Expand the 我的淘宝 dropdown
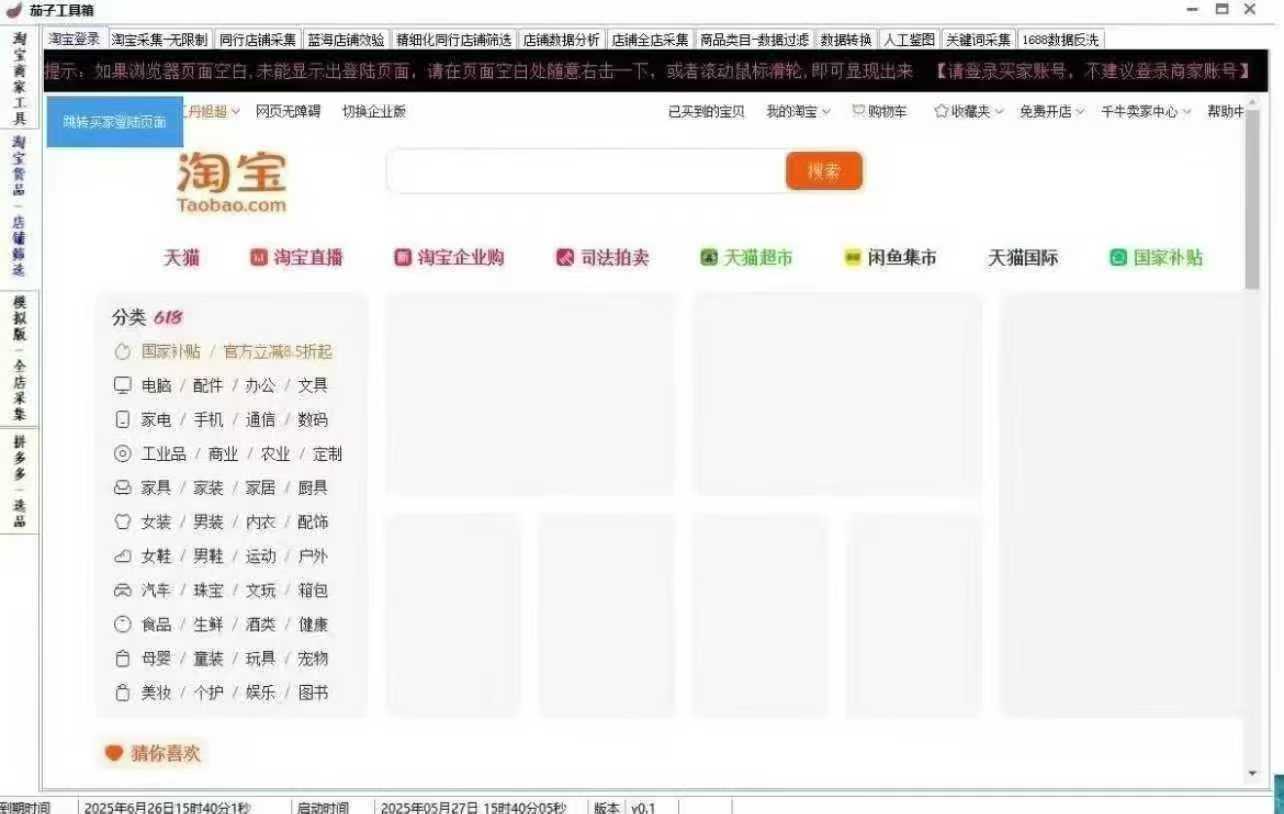 [x=798, y=112]
